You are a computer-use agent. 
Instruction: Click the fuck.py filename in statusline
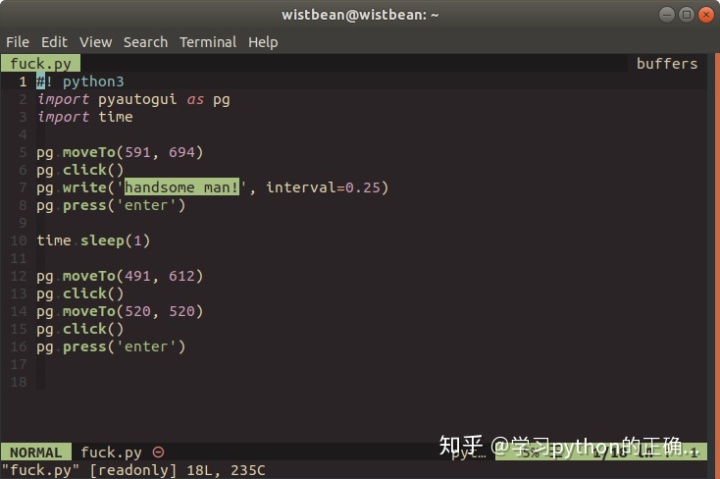(111, 452)
